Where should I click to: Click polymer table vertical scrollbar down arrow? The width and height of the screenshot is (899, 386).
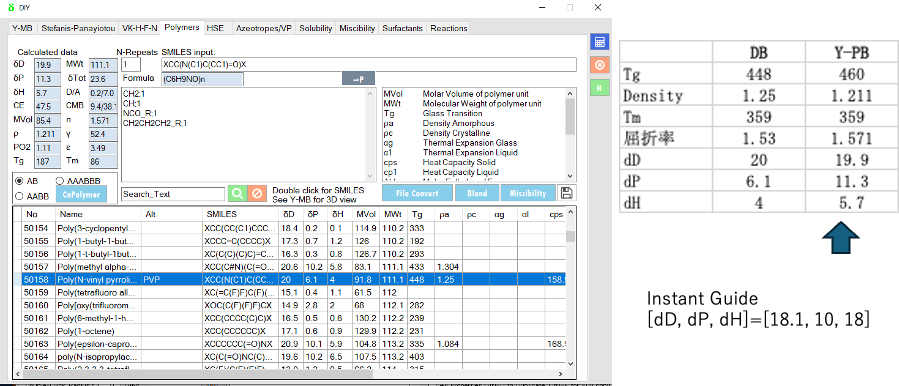click(570, 364)
